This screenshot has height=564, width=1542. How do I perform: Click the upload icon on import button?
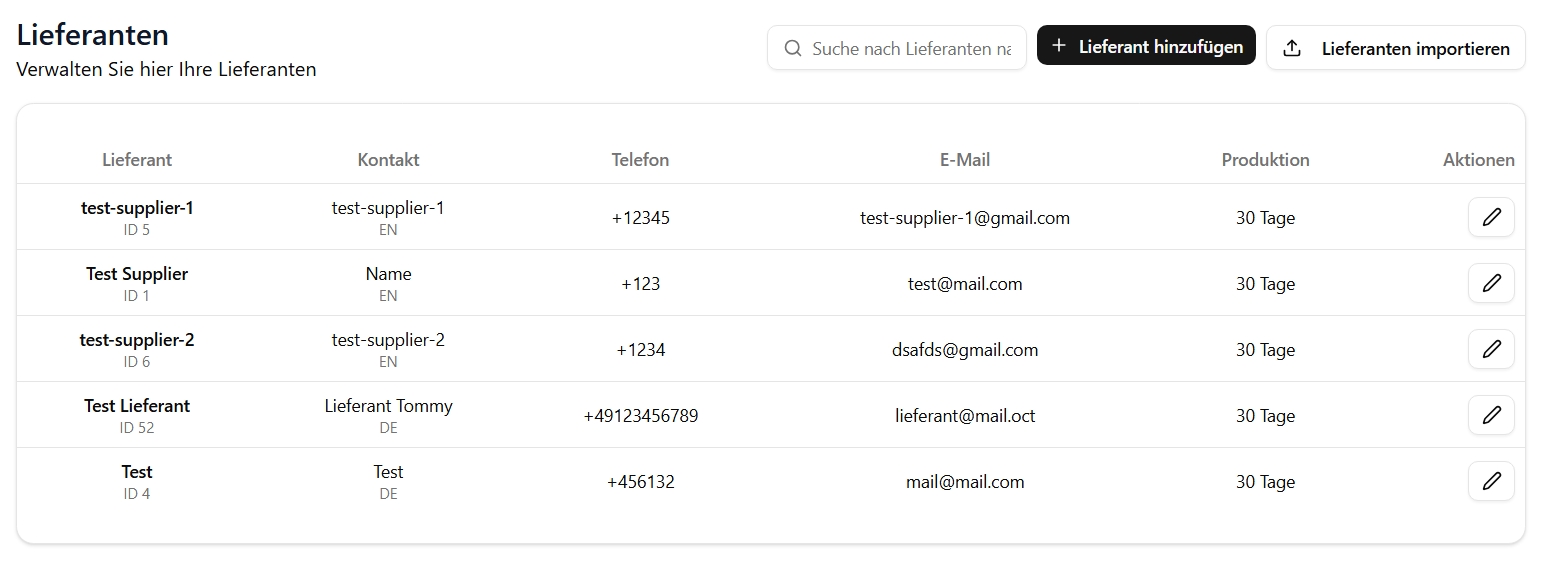1292,48
